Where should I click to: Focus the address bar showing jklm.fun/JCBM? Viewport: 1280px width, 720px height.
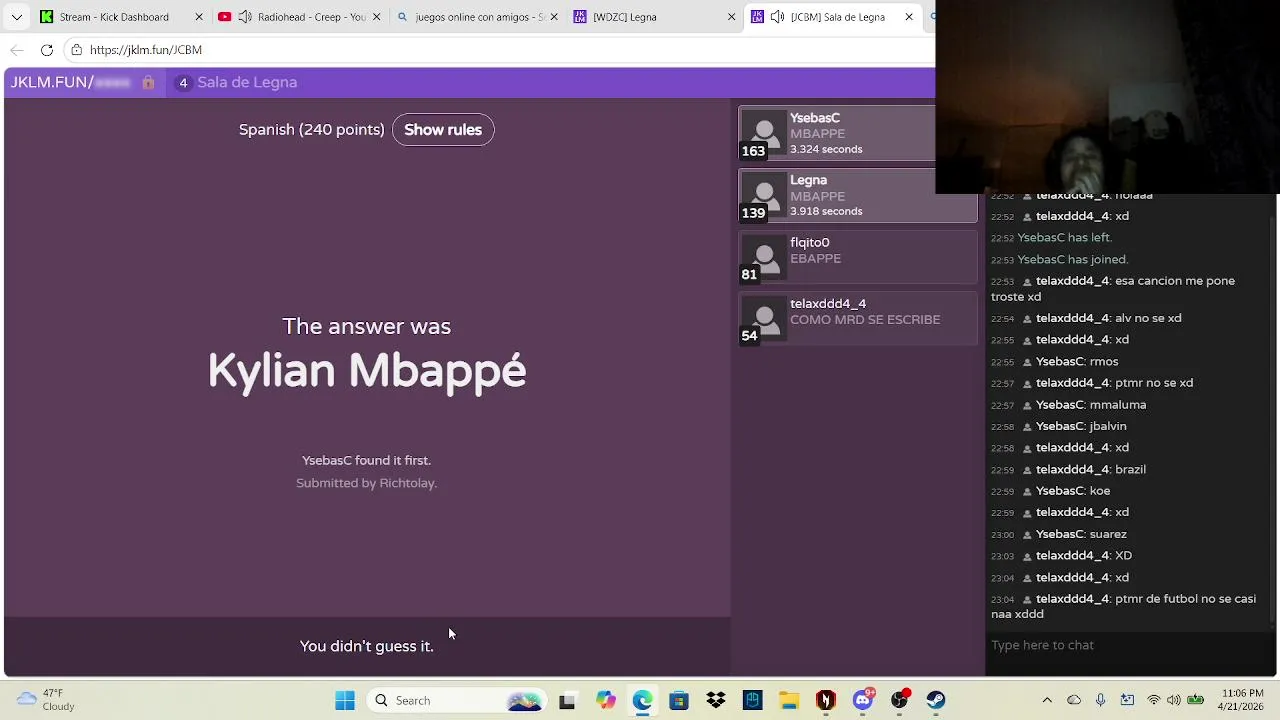point(500,50)
